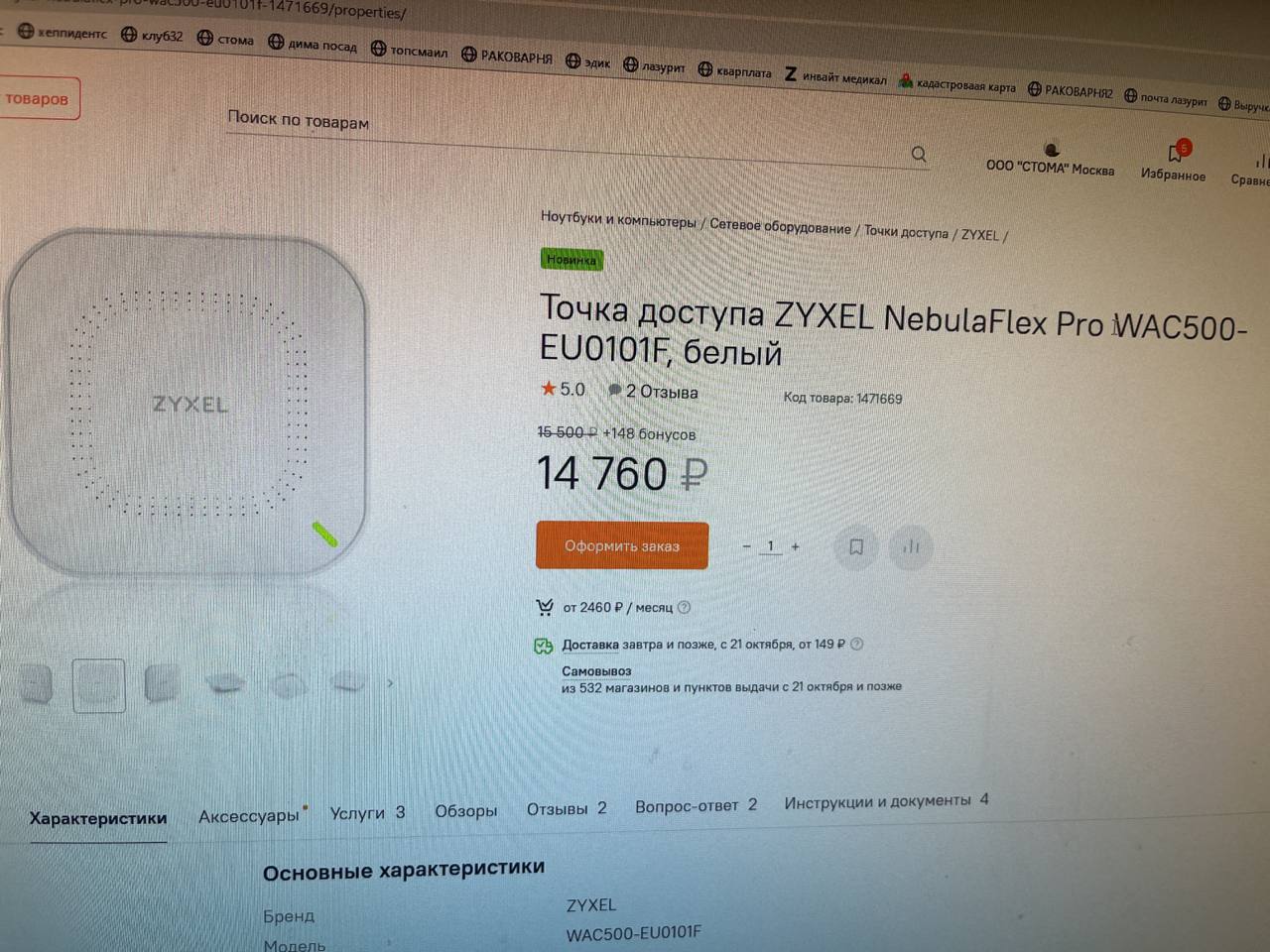Open Избранное favorites icon
Image resolution: width=1270 pixels, height=952 pixels.
pos(1176,152)
